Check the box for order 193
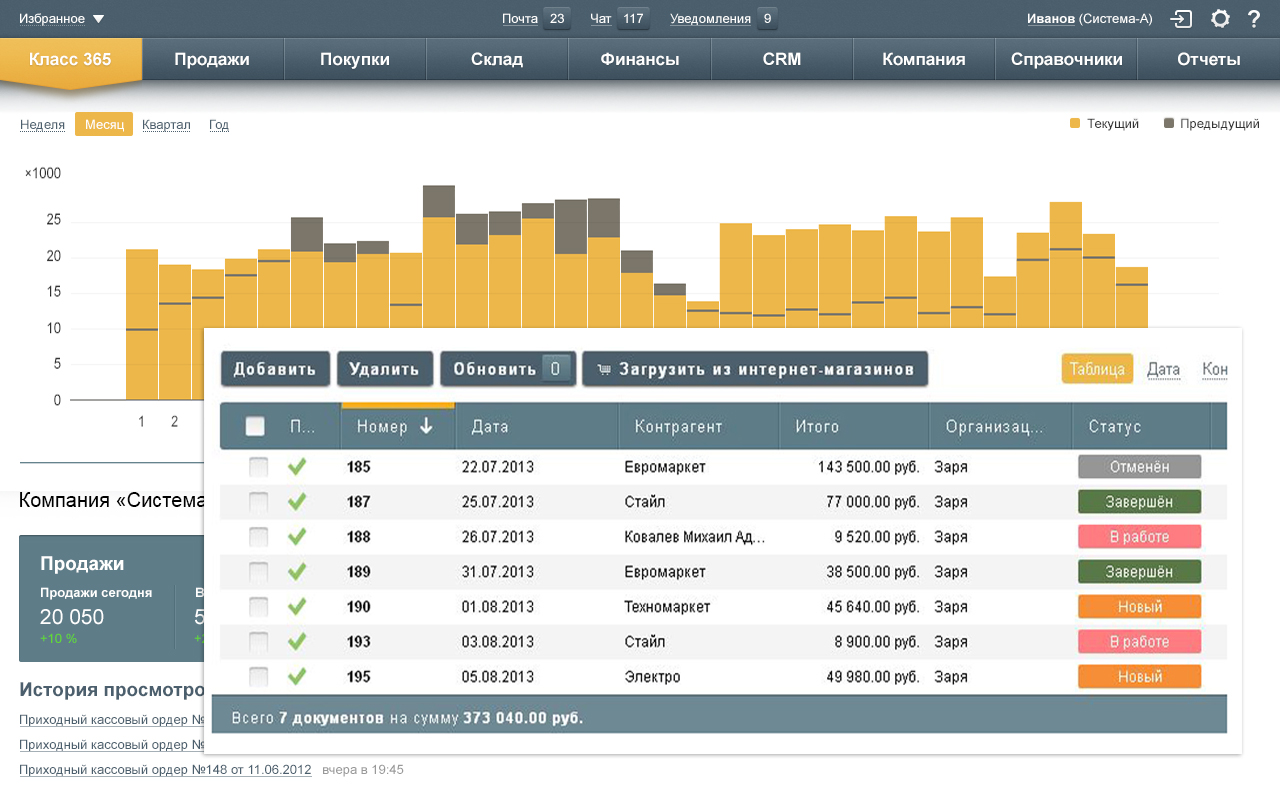This screenshot has width=1280, height=800. pyautogui.click(x=259, y=642)
